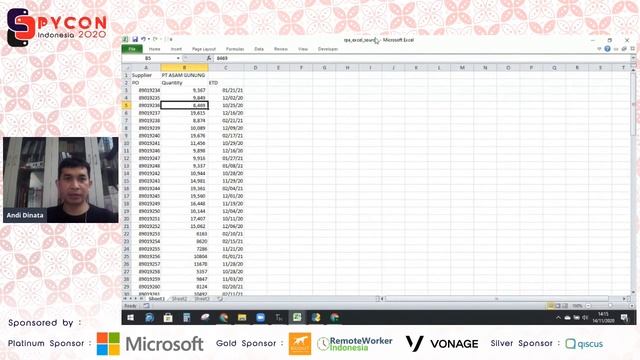Click cell with quantity 19,615
The width and height of the screenshot is (640, 360).
184,113
